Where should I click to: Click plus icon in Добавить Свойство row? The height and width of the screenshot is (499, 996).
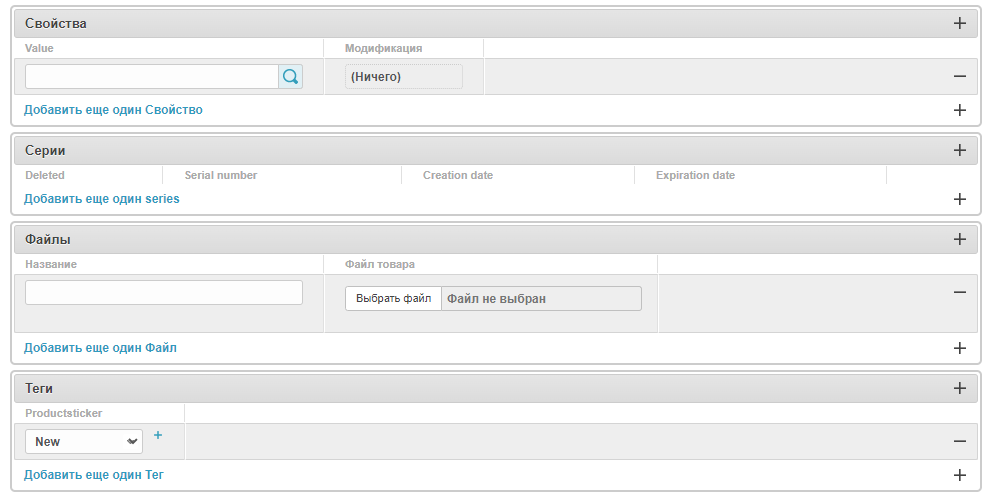(960, 110)
